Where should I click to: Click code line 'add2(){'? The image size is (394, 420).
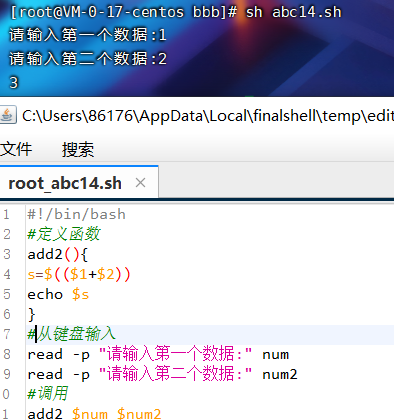[x=57, y=254]
